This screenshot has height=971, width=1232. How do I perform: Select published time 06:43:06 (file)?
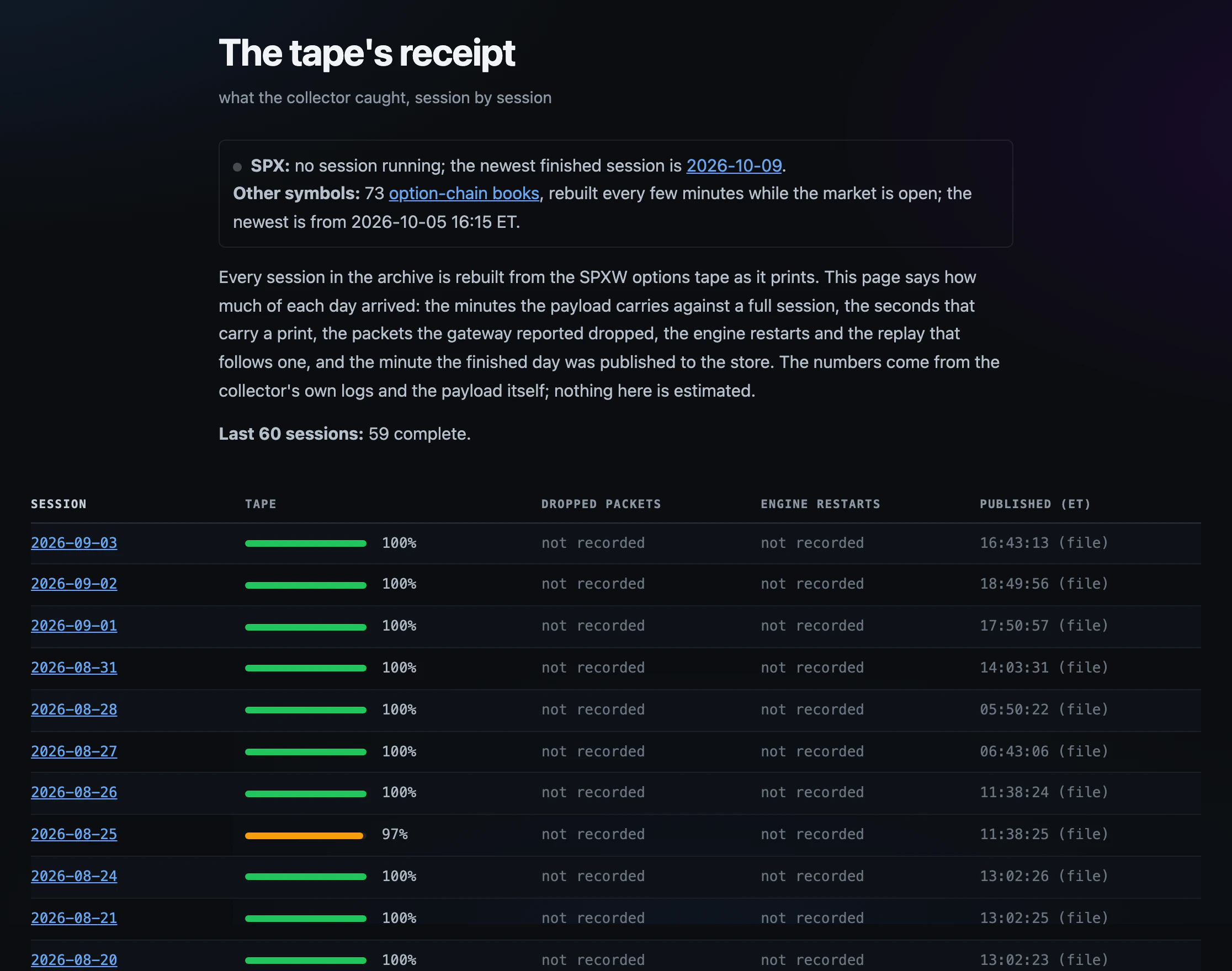tap(1044, 751)
